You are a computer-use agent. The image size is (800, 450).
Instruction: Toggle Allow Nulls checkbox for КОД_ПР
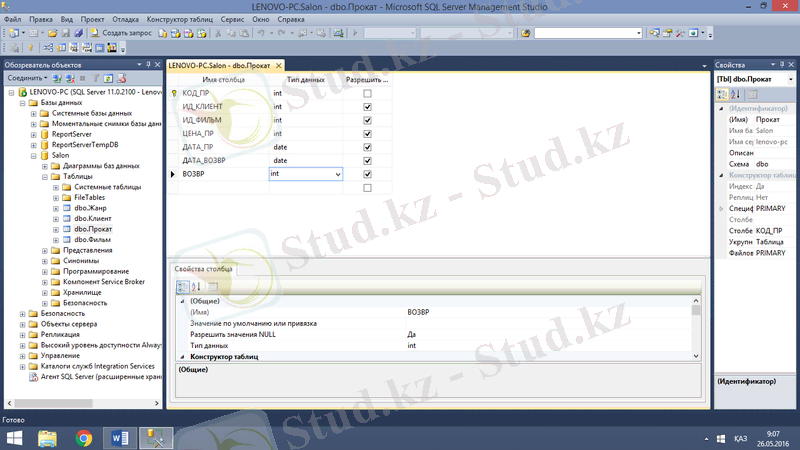coord(367,93)
